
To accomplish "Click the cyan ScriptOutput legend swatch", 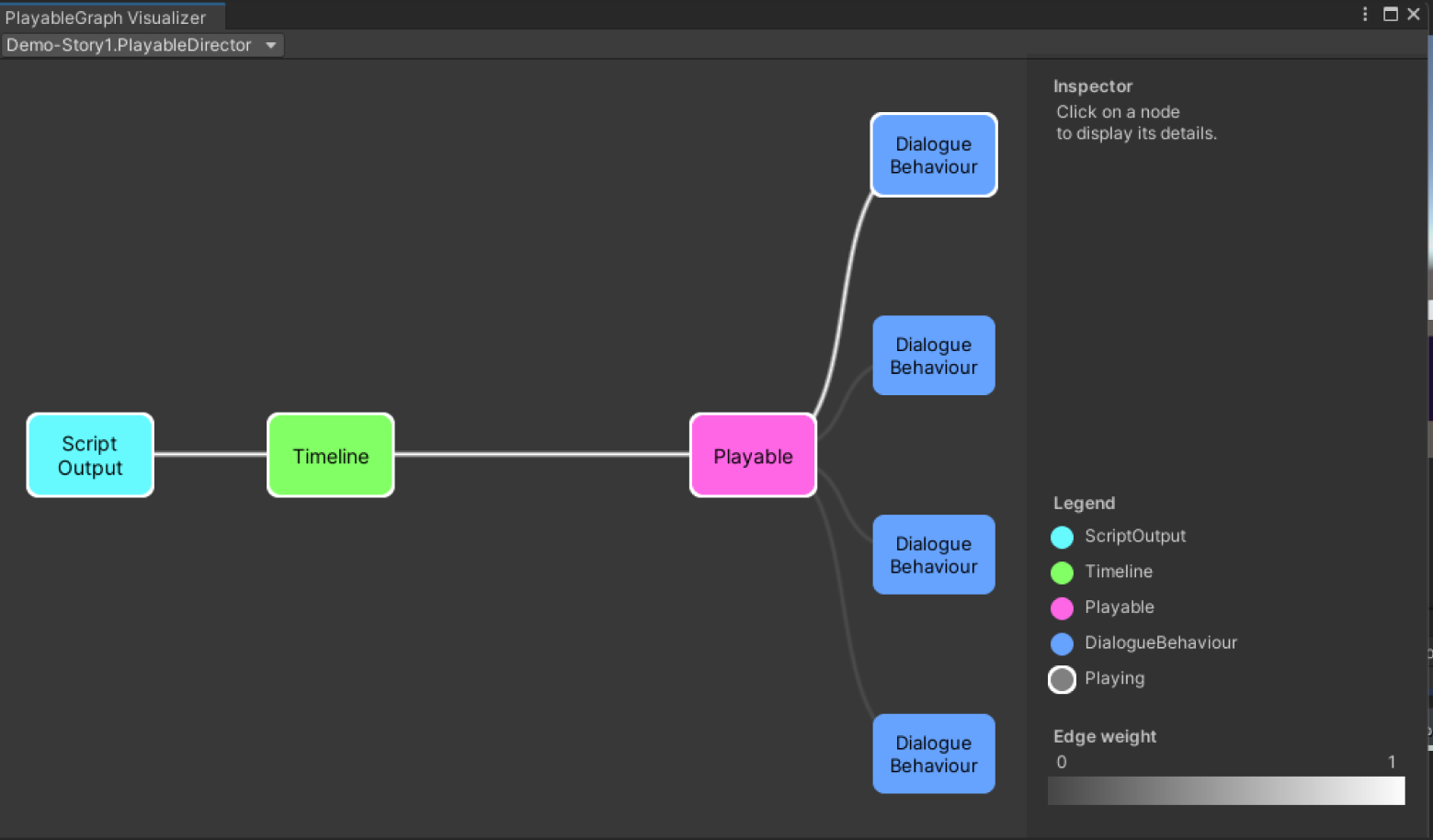I will [1062, 537].
